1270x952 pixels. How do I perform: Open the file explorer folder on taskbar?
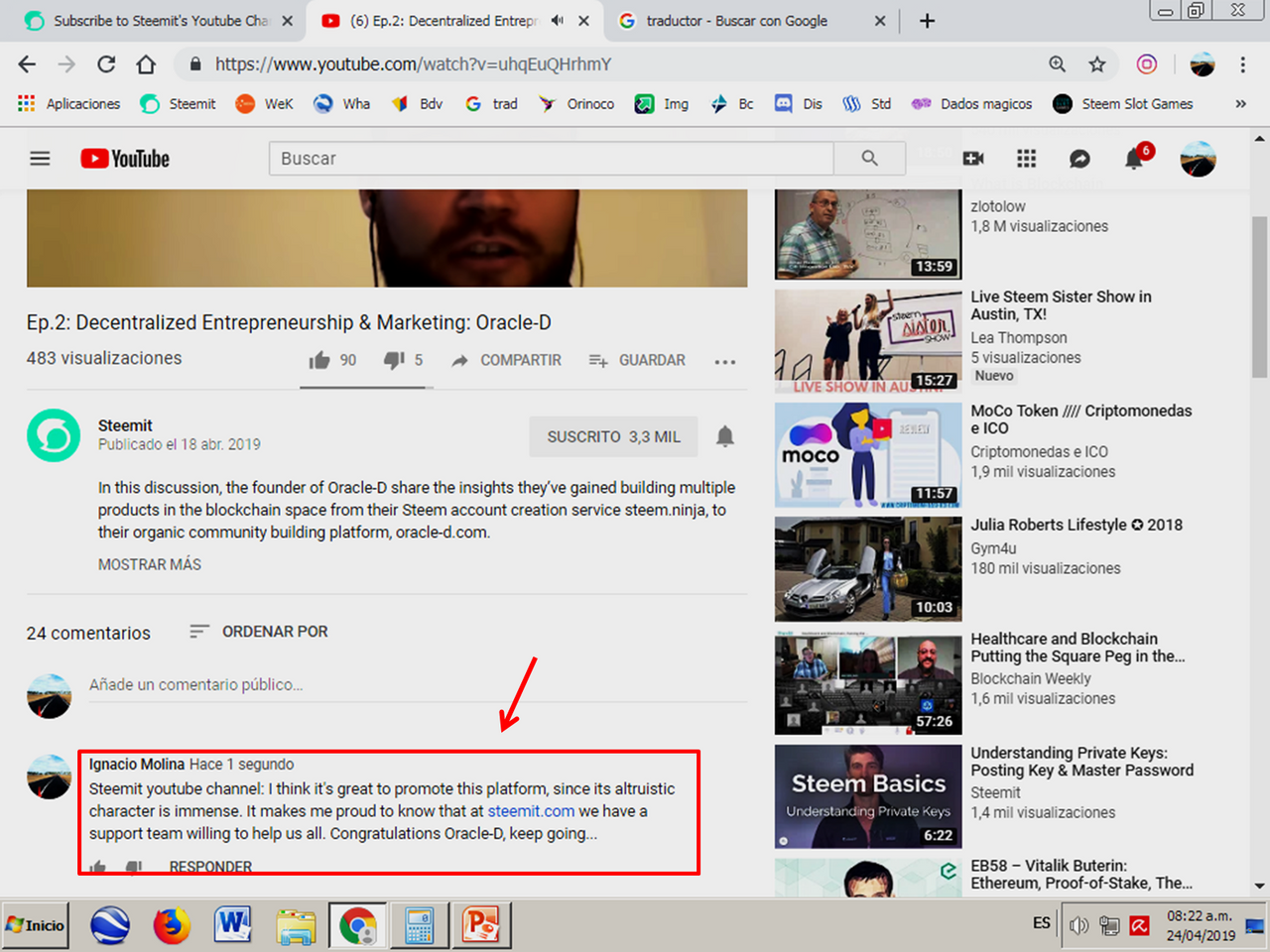(296, 925)
